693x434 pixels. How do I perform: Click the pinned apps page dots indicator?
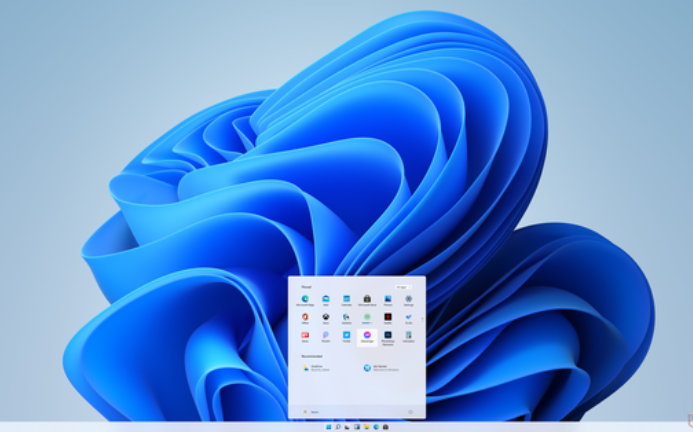[x=422, y=319]
